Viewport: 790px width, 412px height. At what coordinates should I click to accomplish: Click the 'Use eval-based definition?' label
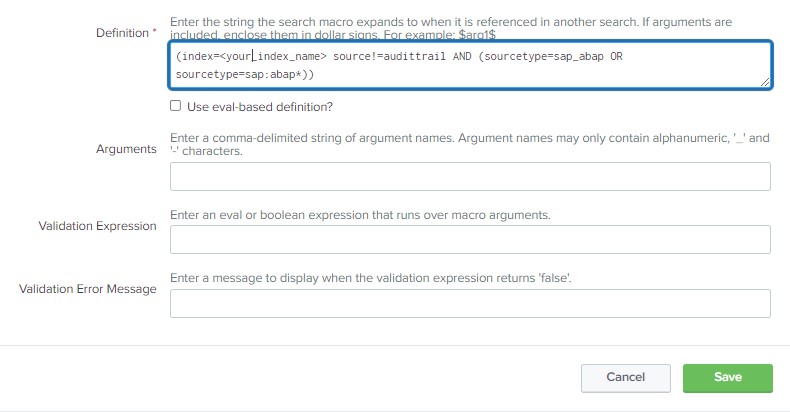[x=259, y=106]
